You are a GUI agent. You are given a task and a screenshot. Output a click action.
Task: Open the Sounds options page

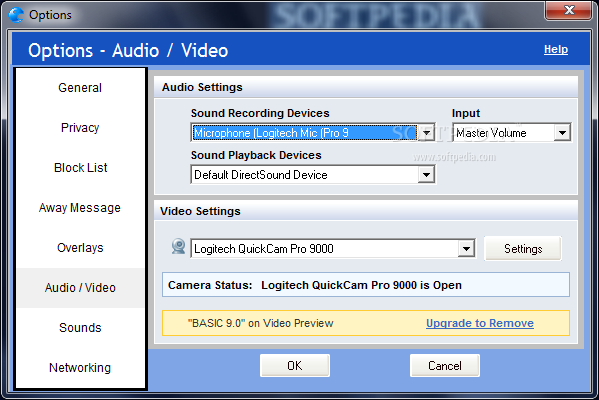coord(80,328)
